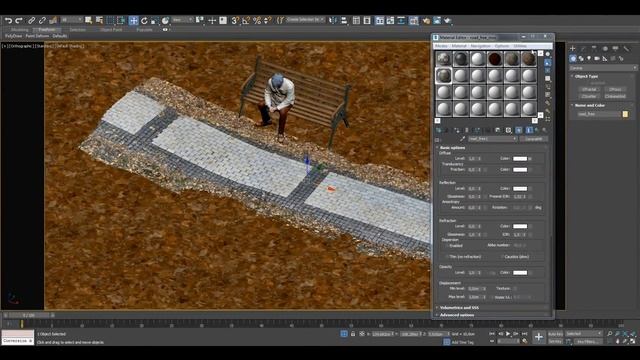Viewport: 640px width, 360px height.
Task: Open the Navigation menu in Material Editor
Action: (x=480, y=46)
